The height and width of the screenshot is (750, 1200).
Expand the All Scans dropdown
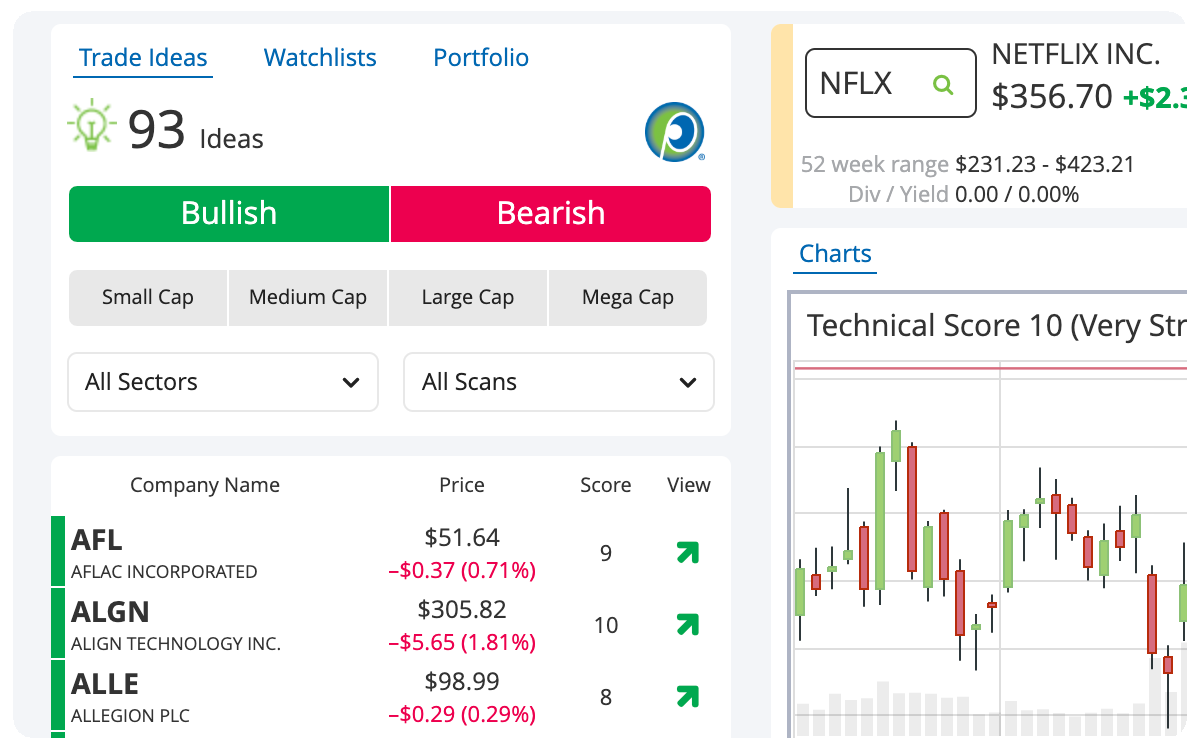pos(559,382)
